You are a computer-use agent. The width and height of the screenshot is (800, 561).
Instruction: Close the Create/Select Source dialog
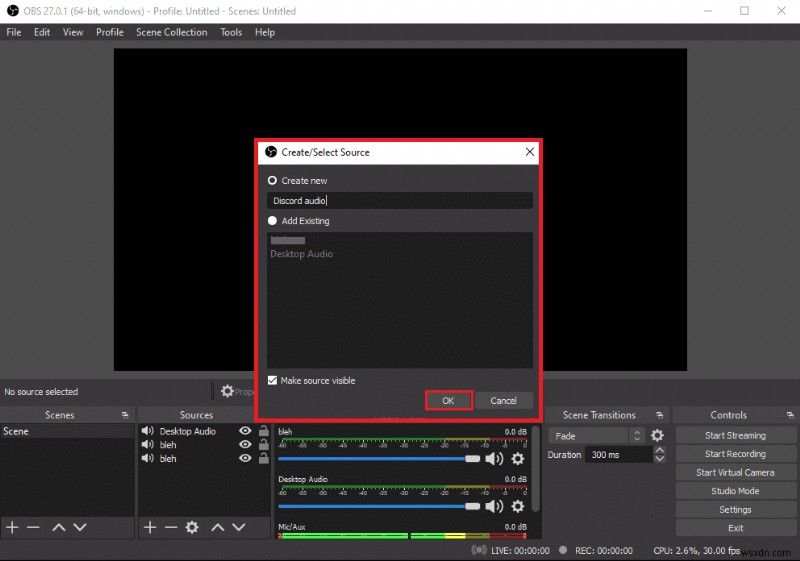click(530, 152)
